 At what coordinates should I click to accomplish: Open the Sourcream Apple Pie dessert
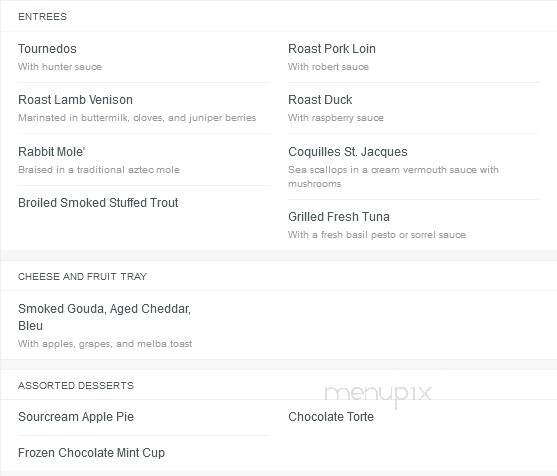[x=76, y=417]
